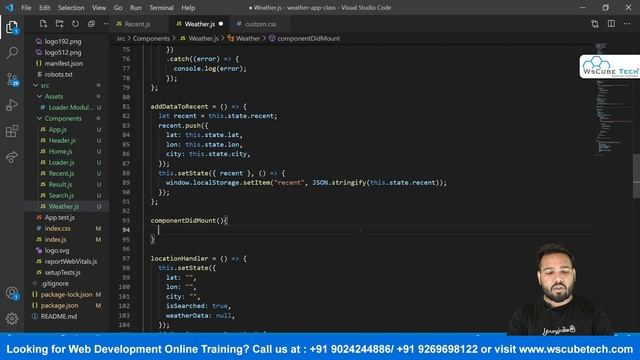Open App.js in the Components folder
640x360 pixels.
tap(58, 129)
